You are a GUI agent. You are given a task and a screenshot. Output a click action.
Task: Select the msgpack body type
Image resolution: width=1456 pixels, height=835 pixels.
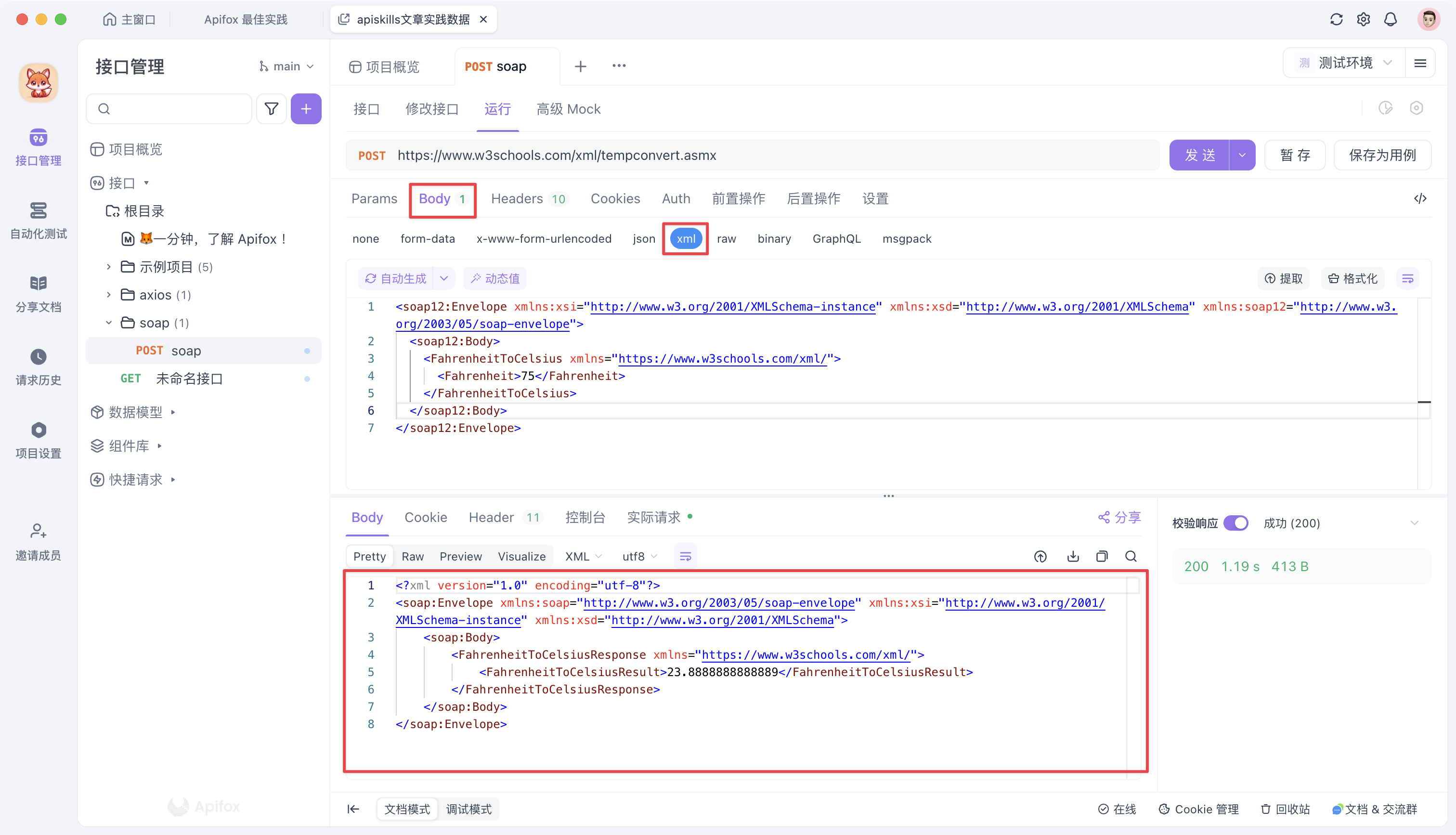[907, 238]
